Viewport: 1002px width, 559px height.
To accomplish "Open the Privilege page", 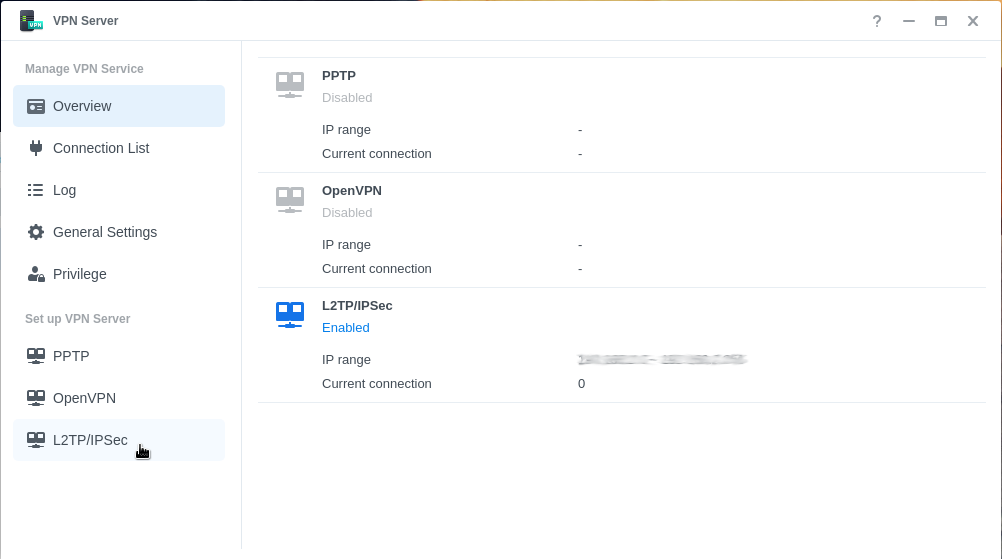I will tap(119, 274).
